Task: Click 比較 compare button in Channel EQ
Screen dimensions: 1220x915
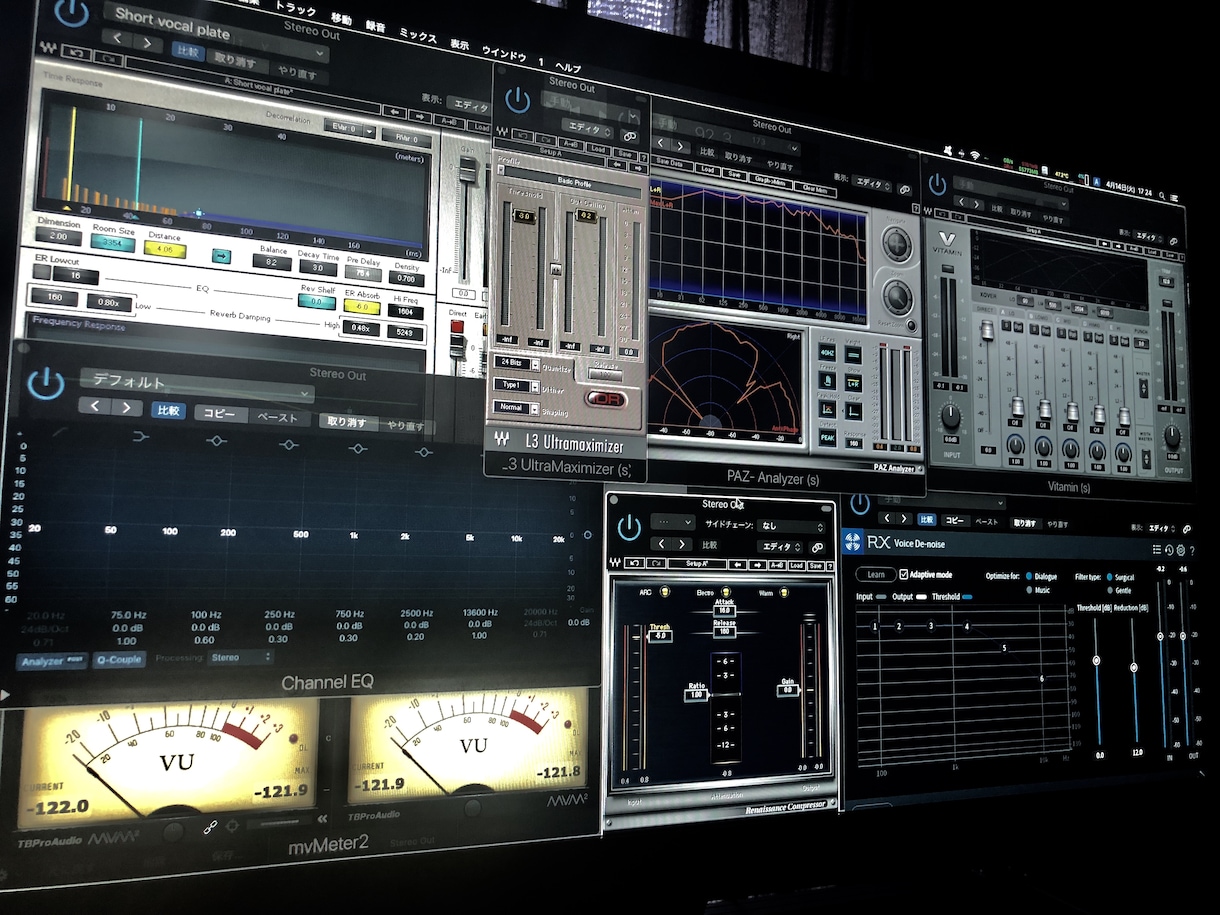Action: [x=168, y=410]
